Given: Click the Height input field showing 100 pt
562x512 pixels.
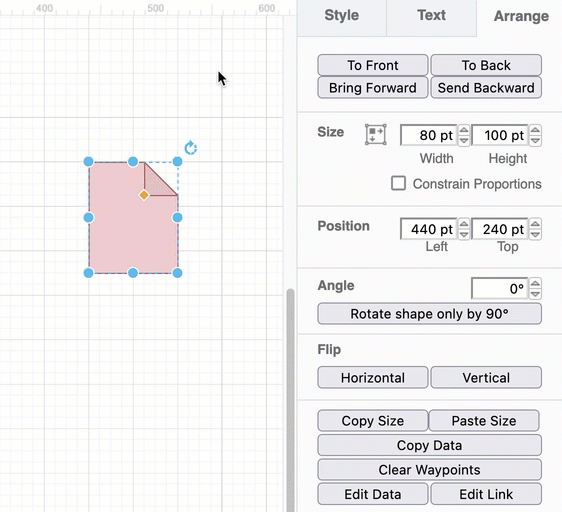Looking at the screenshot, I should (500, 135).
